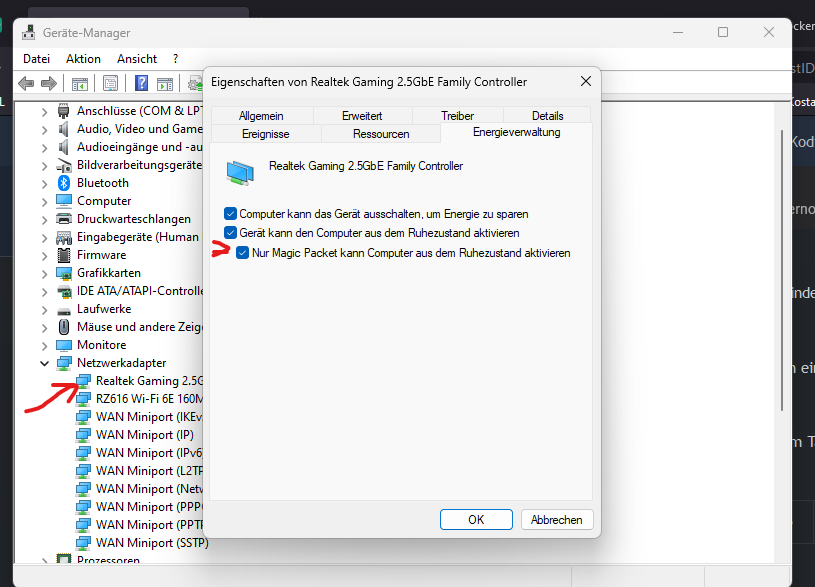Select the Bildverarbeitungsgeräte camera icon
This screenshot has width=815, height=587.
click(x=64, y=165)
